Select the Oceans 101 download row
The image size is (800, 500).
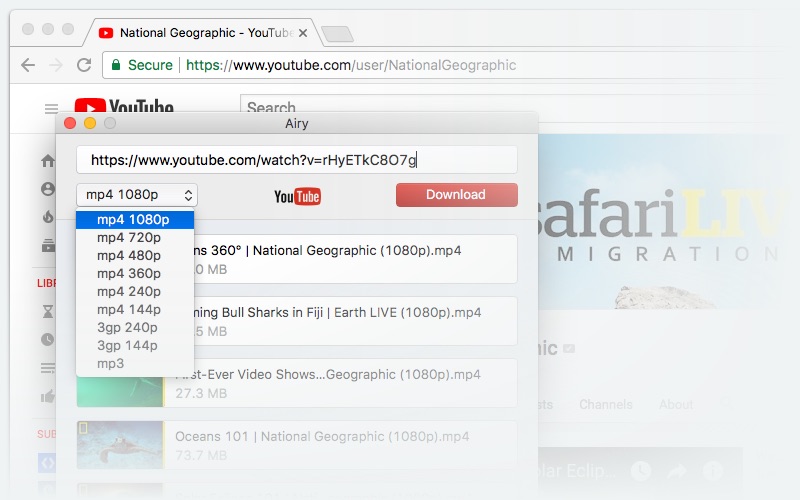[x=297, y=445]
